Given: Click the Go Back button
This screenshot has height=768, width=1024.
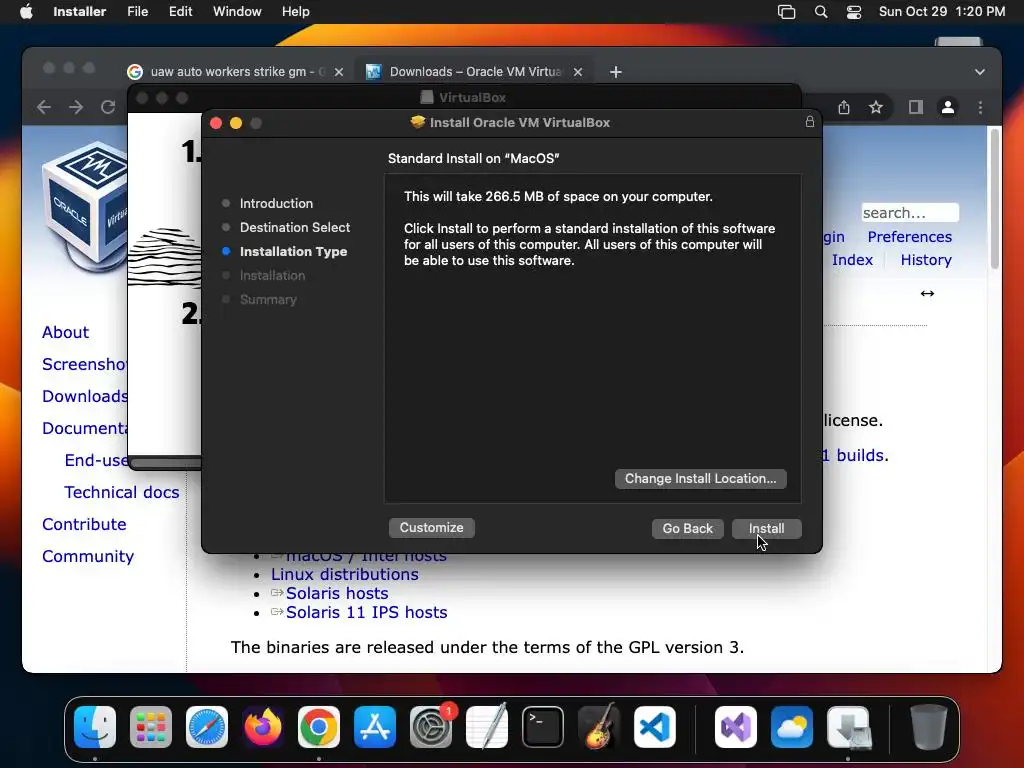Looking at the screenshot, I should (x=688, y=528).
